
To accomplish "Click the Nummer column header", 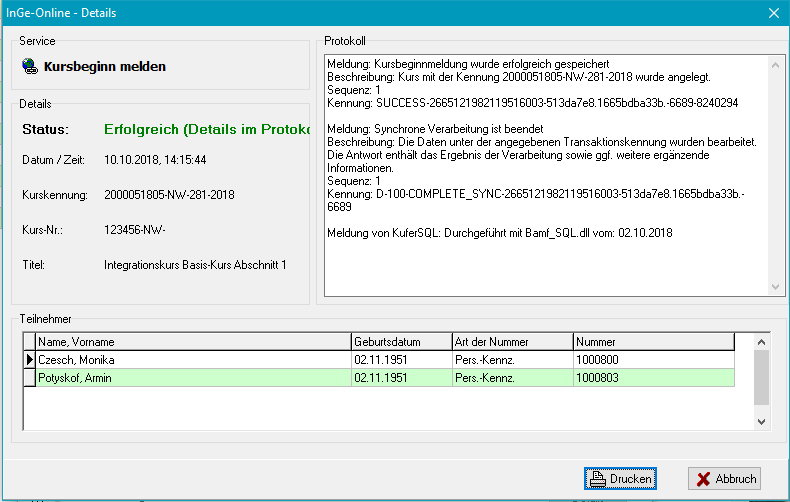I will click(x=654, y=342).
